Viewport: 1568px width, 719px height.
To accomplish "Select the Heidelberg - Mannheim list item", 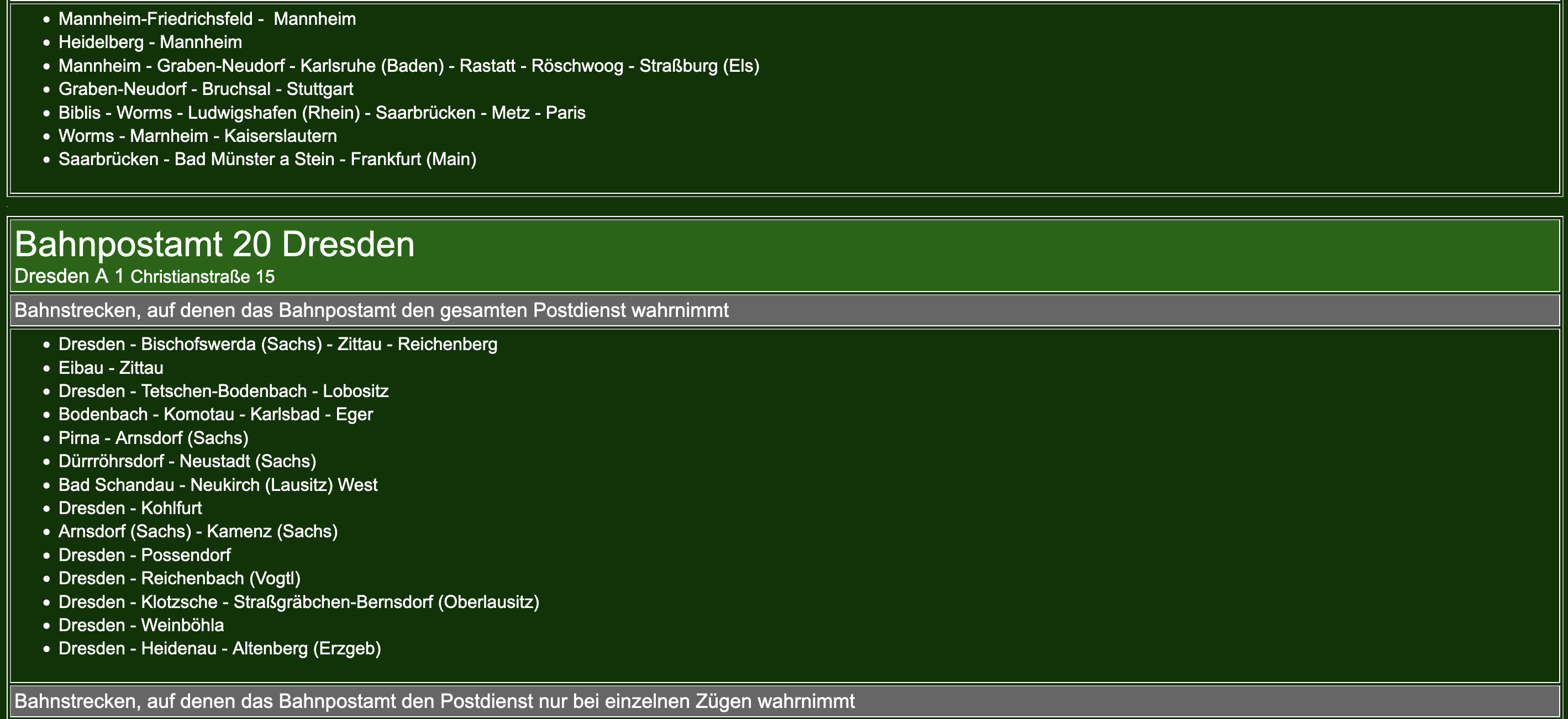I will [x=150, y=42].
